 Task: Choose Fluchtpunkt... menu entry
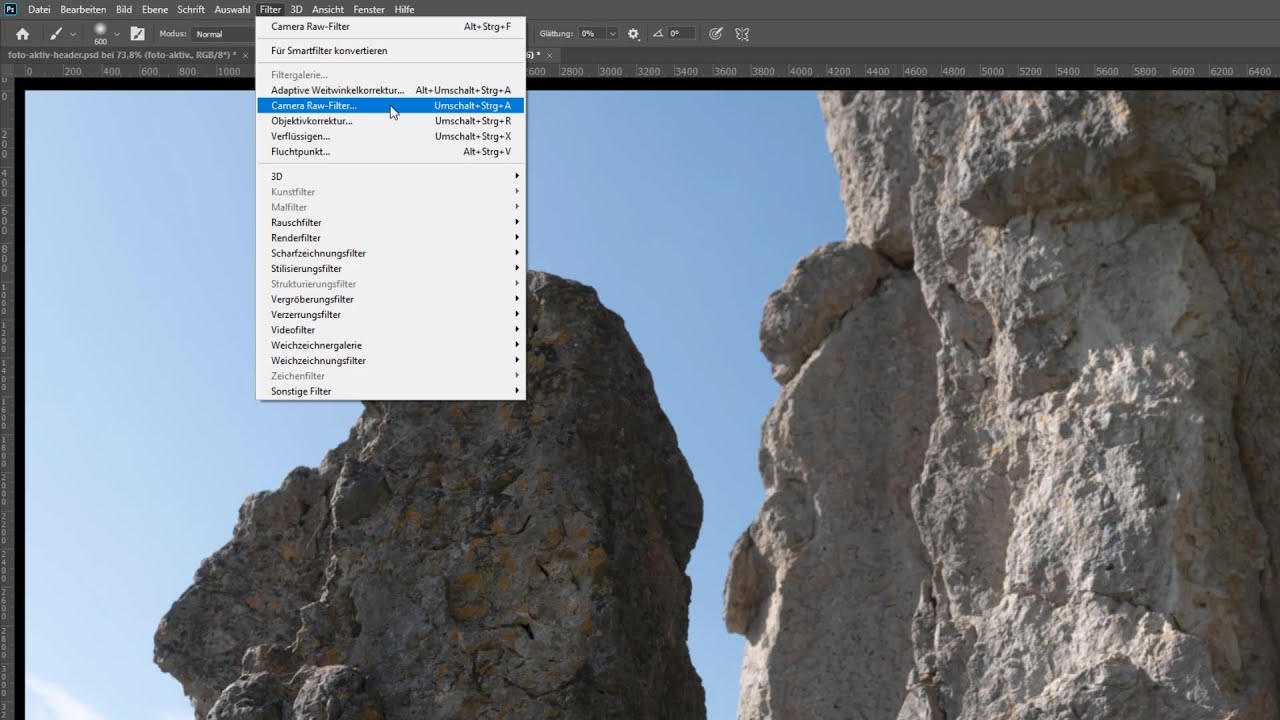(x=390, y=152)
